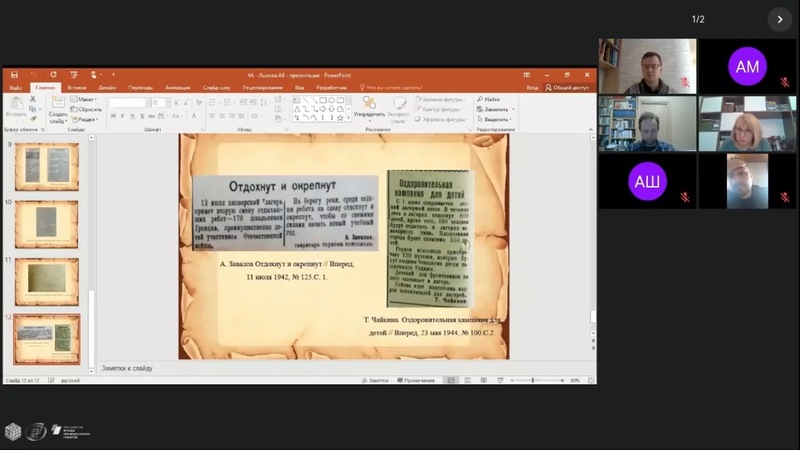This screenshot has height=450, width=800.
Task: Click the Undo arrow icon
Action: tap(32, 74)
